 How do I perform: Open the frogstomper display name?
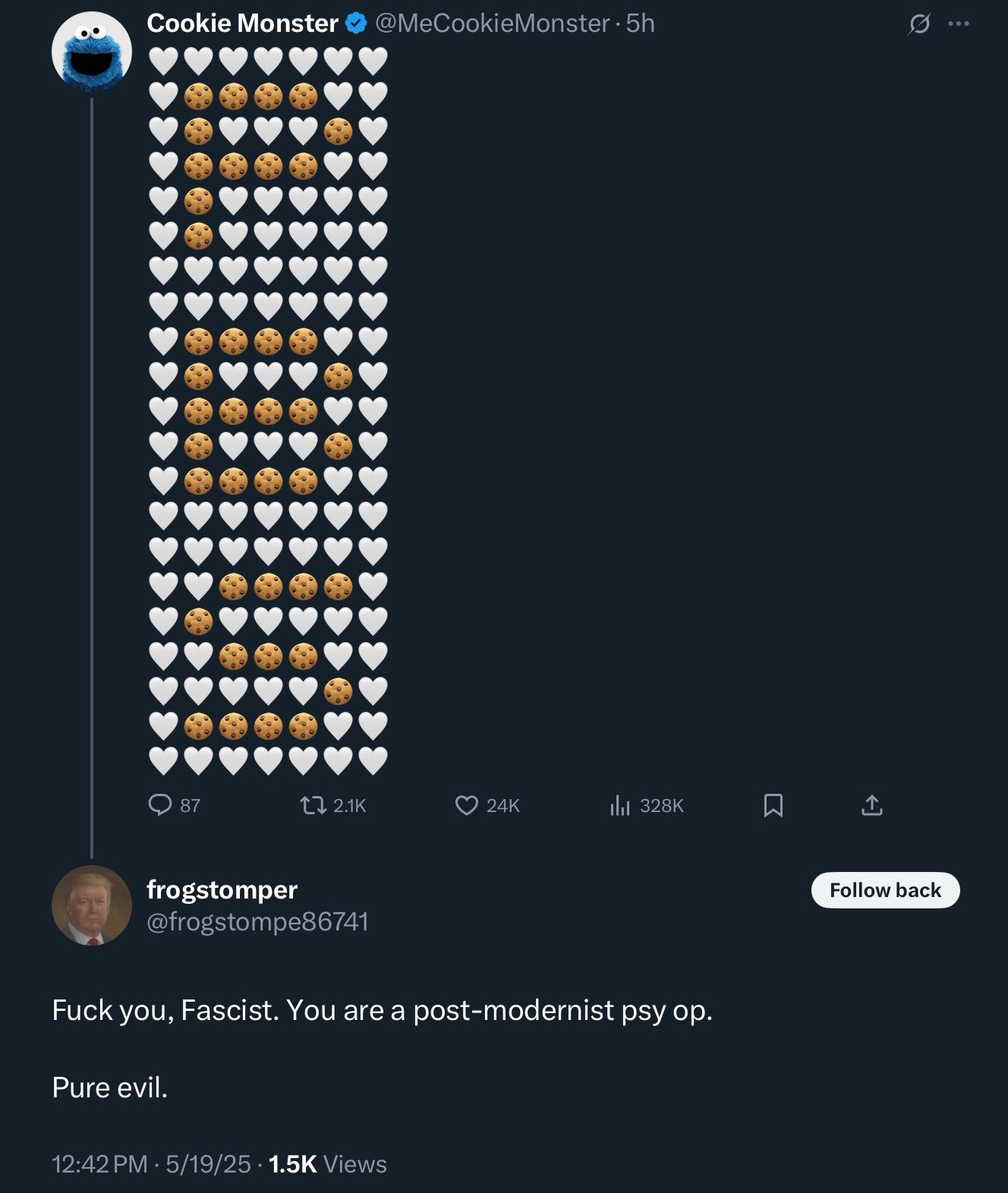tap(222, 889)
